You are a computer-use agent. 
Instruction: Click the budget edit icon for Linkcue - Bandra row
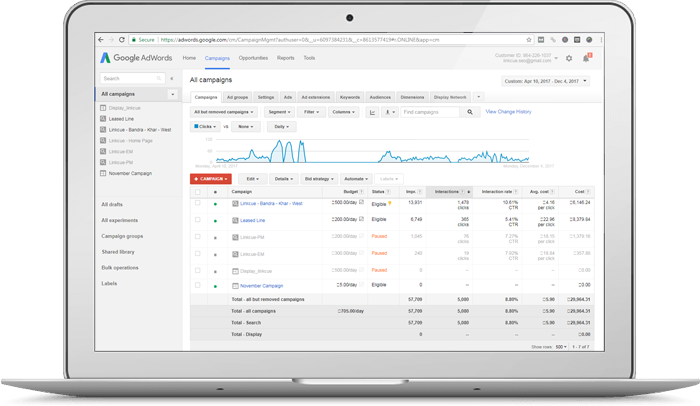(362, 202)
